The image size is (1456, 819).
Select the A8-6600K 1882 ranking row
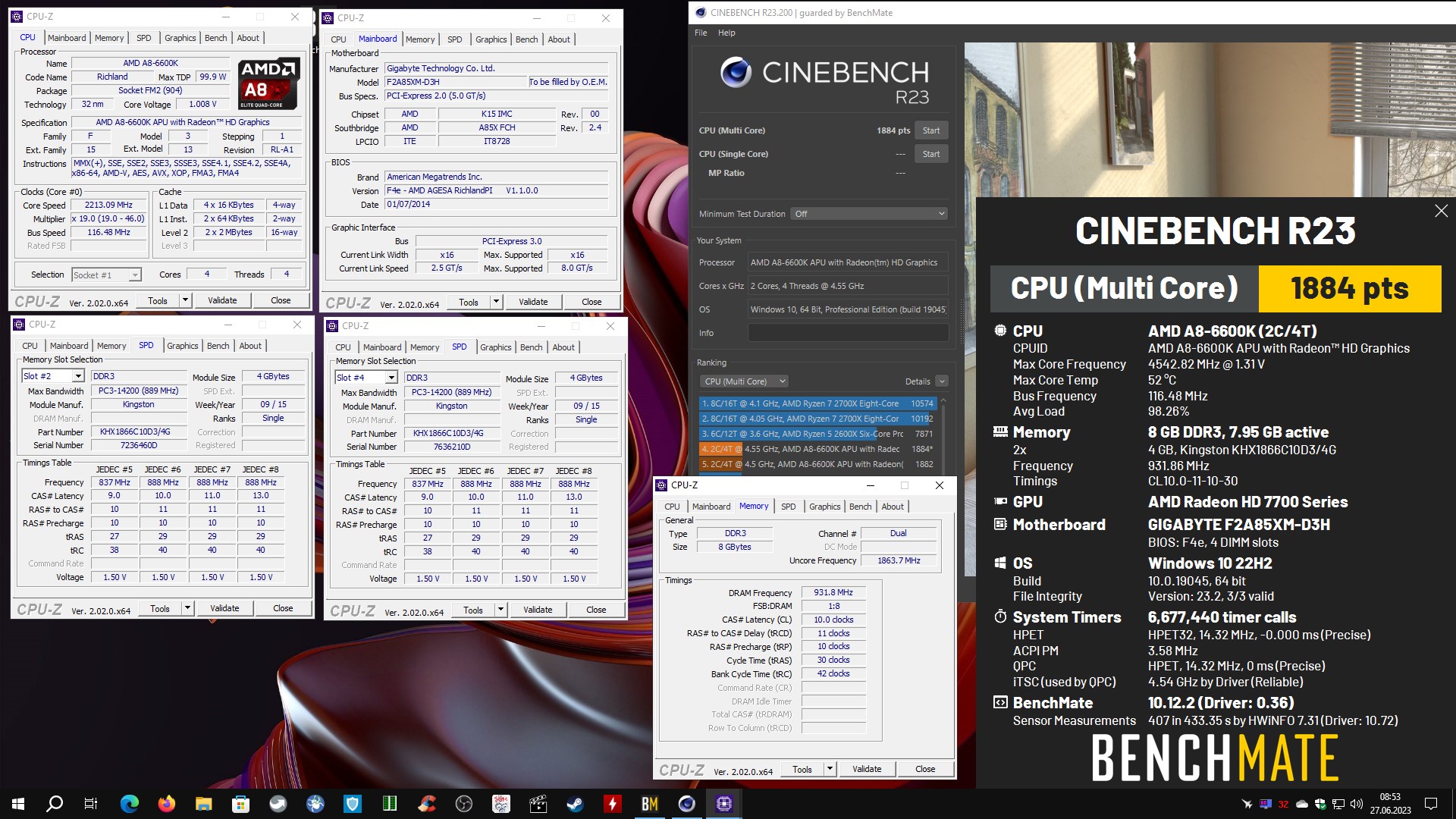[x=817, y=464]
